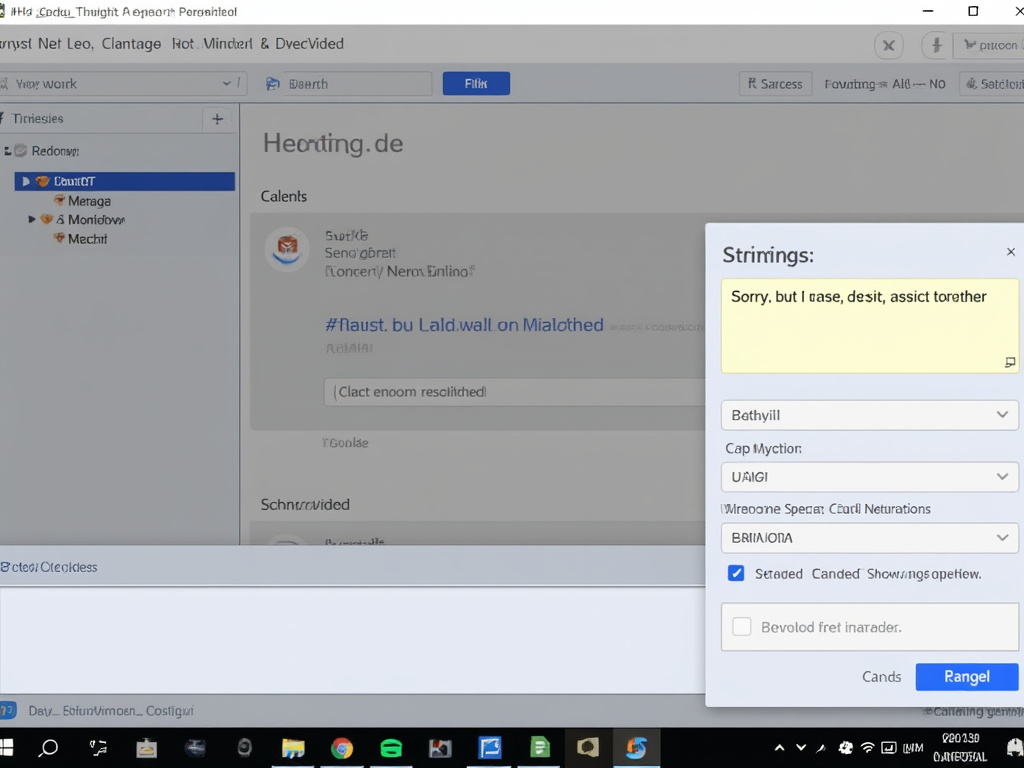The width and height of the screenshot is (1024, 768).
Task: Click the search field chat icon
Action: [272, 84]
